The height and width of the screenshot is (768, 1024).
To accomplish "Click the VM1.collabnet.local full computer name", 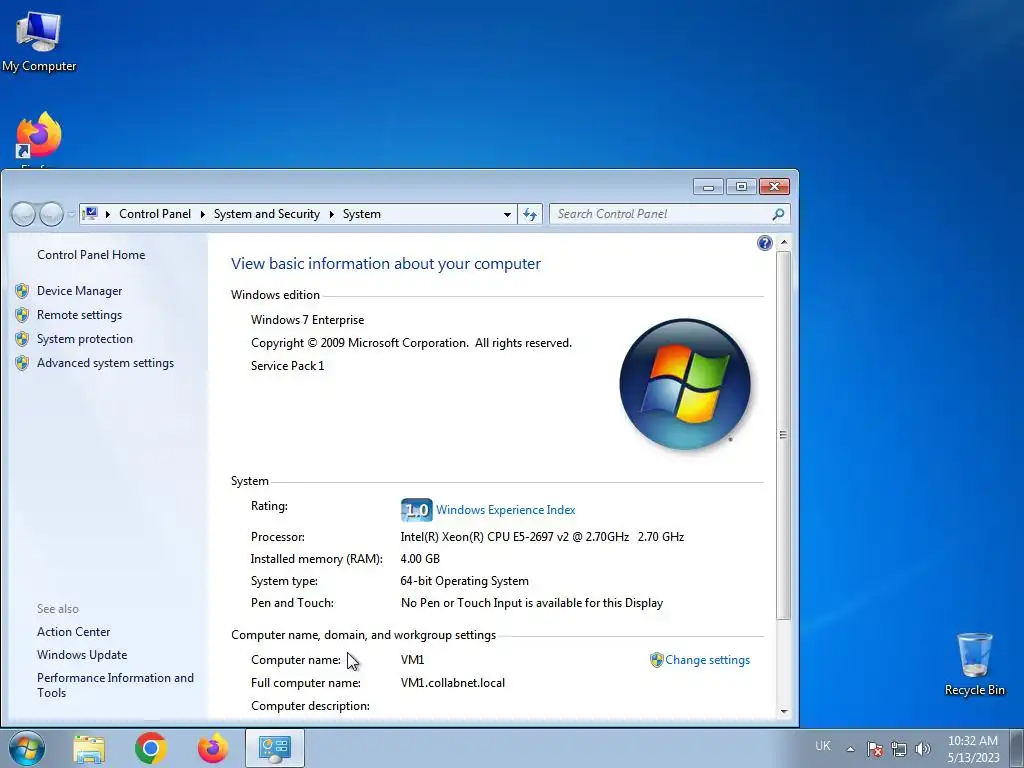I will [453, 683].
